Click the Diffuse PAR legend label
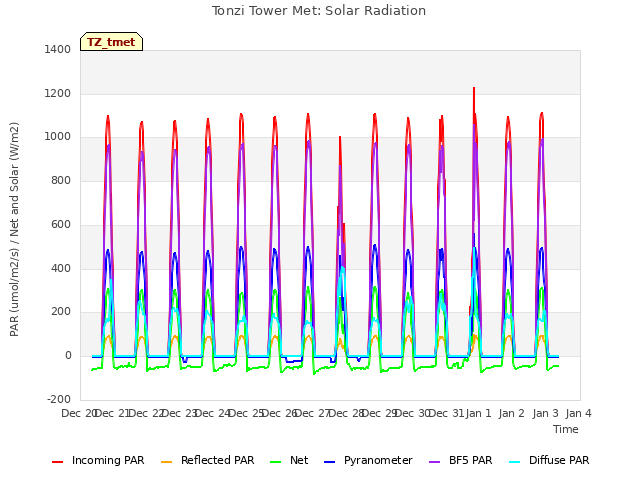The image size is (640, 480). [559, 460]
